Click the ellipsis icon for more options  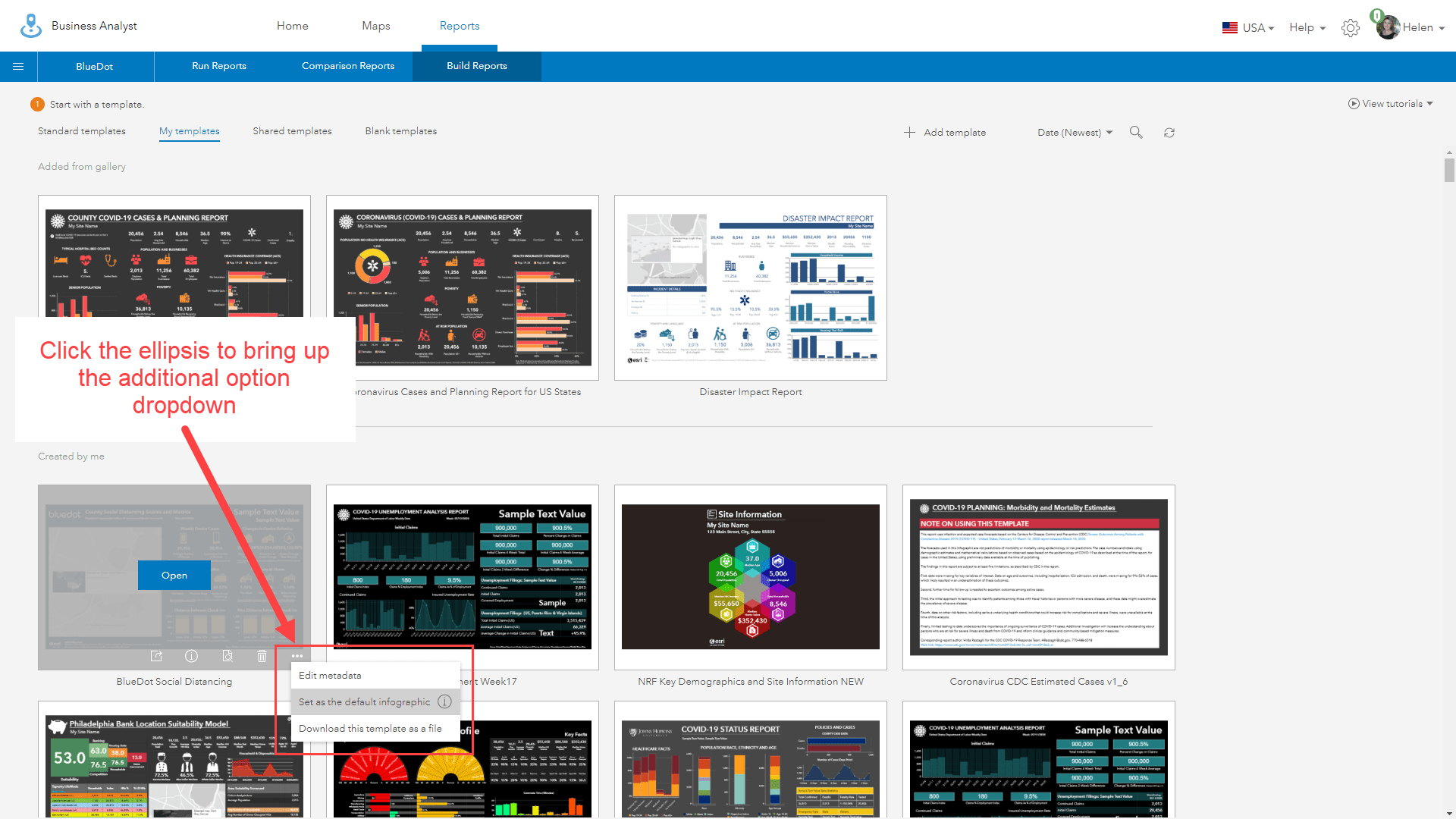click(296, 655)
